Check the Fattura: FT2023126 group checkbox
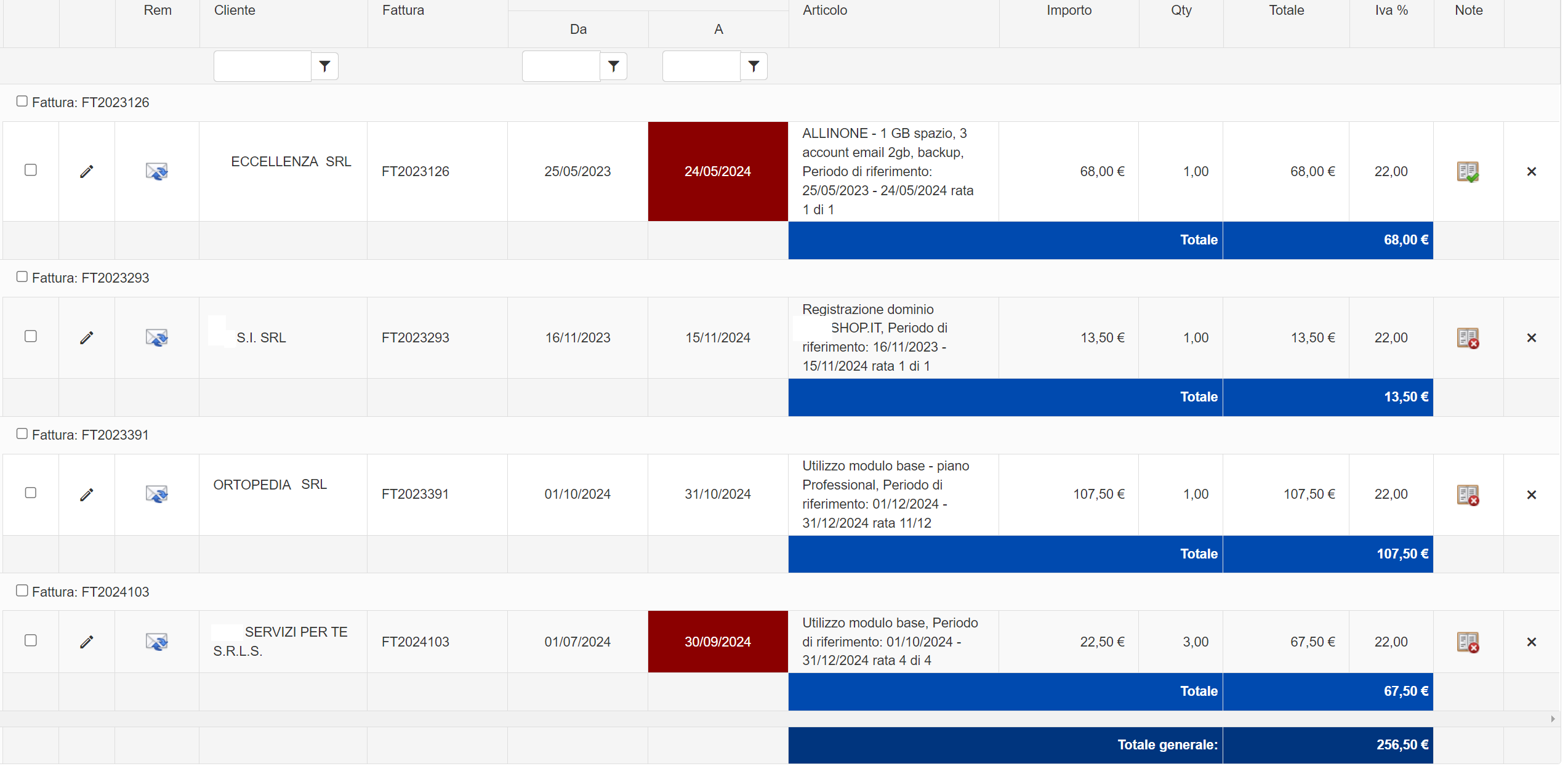The height and width of the screenshot is (766, 1568). click(x=22, y=102)
